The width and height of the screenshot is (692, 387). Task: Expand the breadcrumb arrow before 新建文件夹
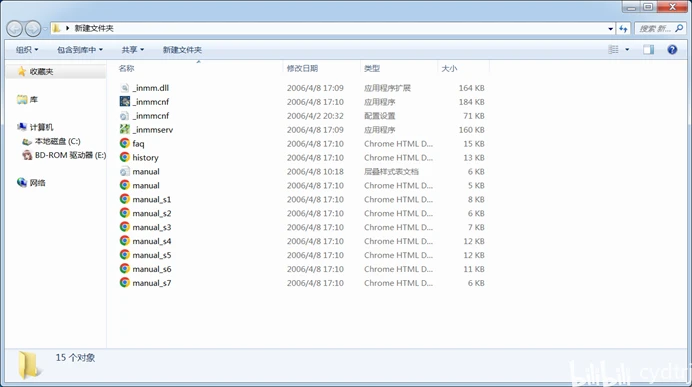tap(68, 28)
